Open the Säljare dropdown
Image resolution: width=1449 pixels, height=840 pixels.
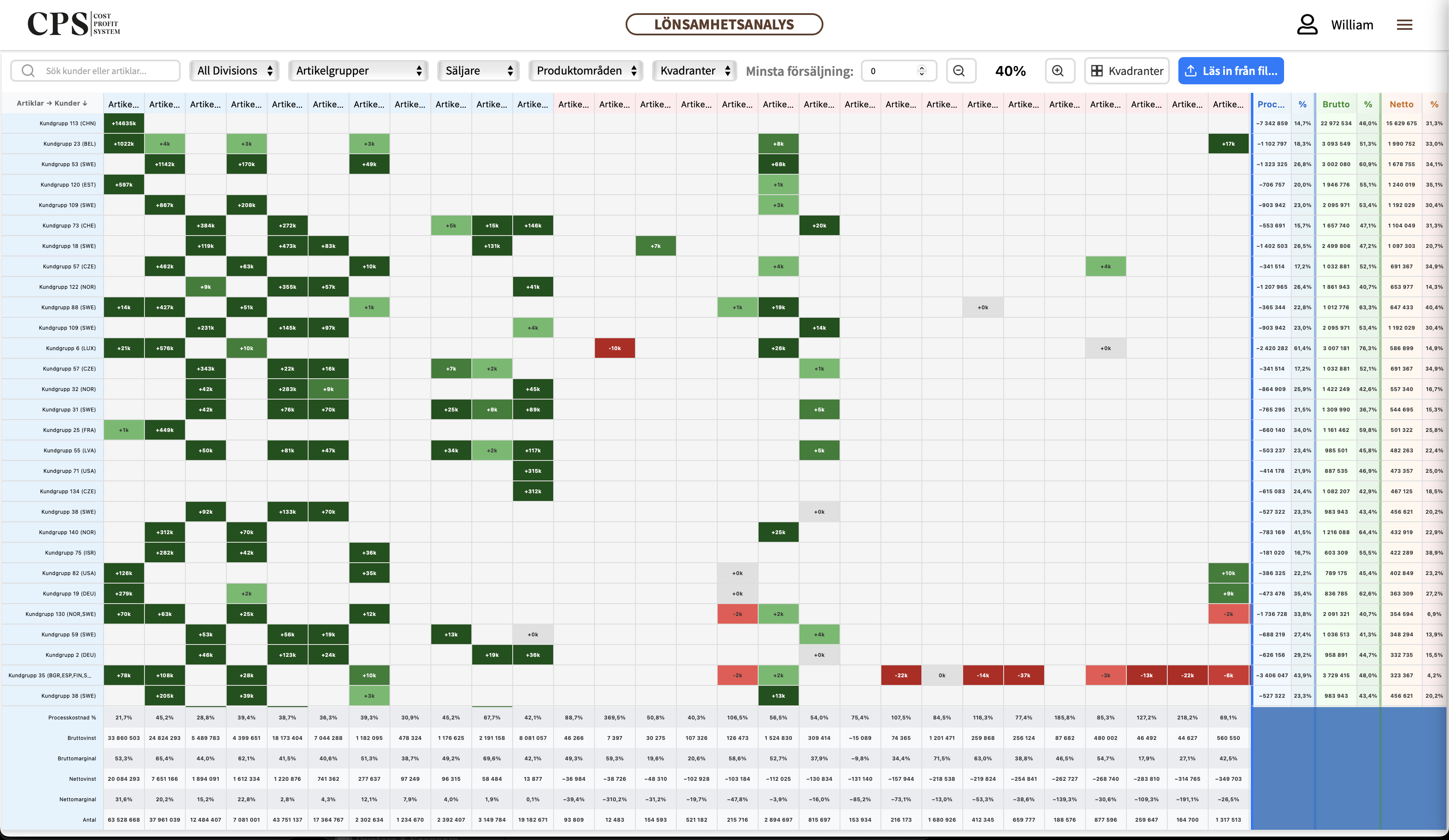click(x=479, y=71)
